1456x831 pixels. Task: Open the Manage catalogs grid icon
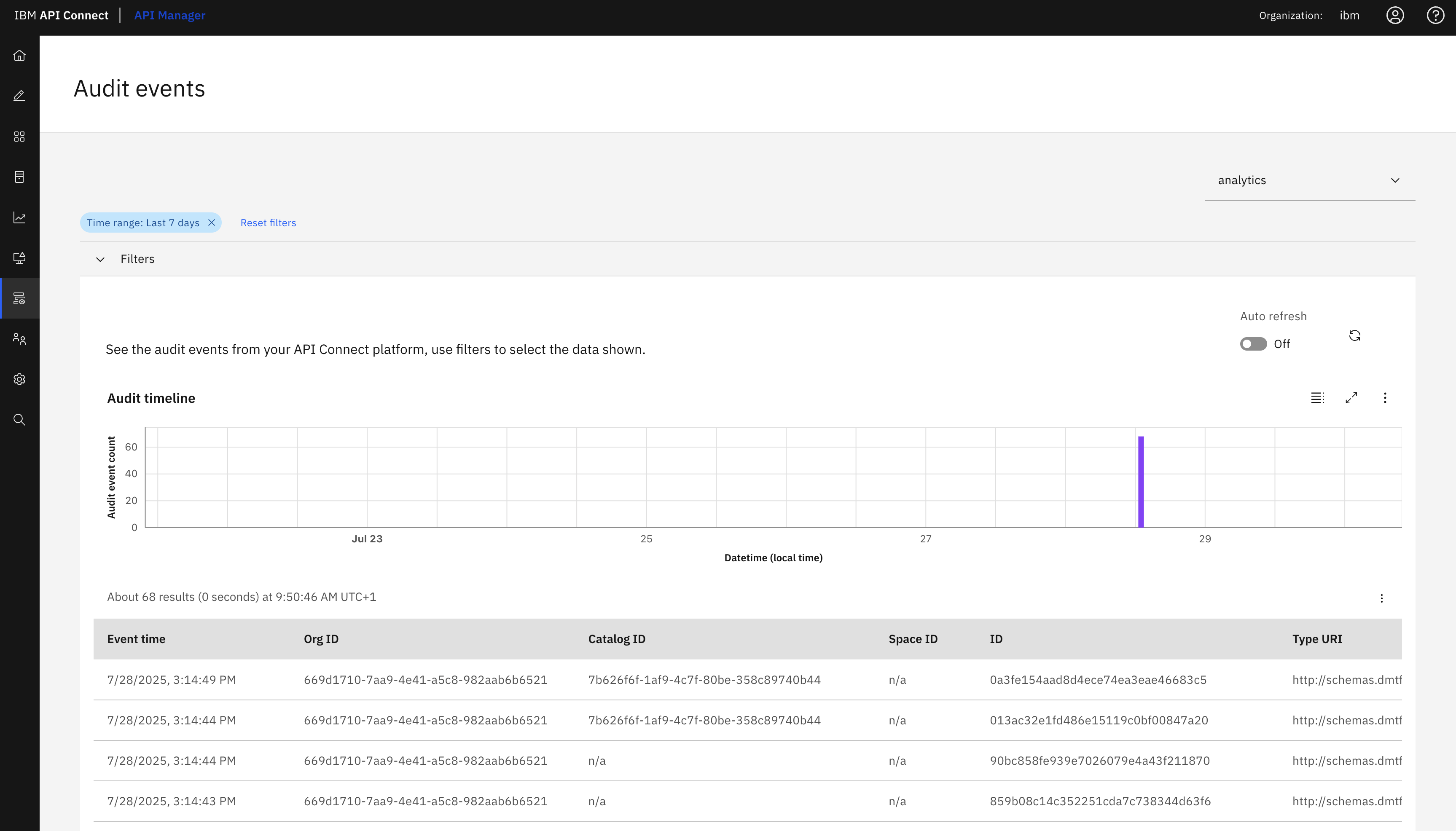(x=19, y=137)
